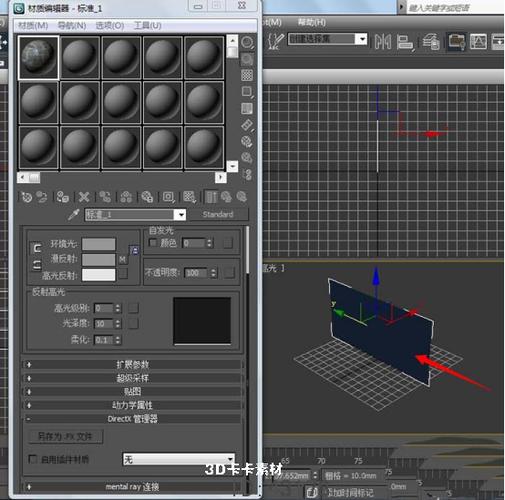Click the 不透明度 opacity value field

tap(196, 273)
